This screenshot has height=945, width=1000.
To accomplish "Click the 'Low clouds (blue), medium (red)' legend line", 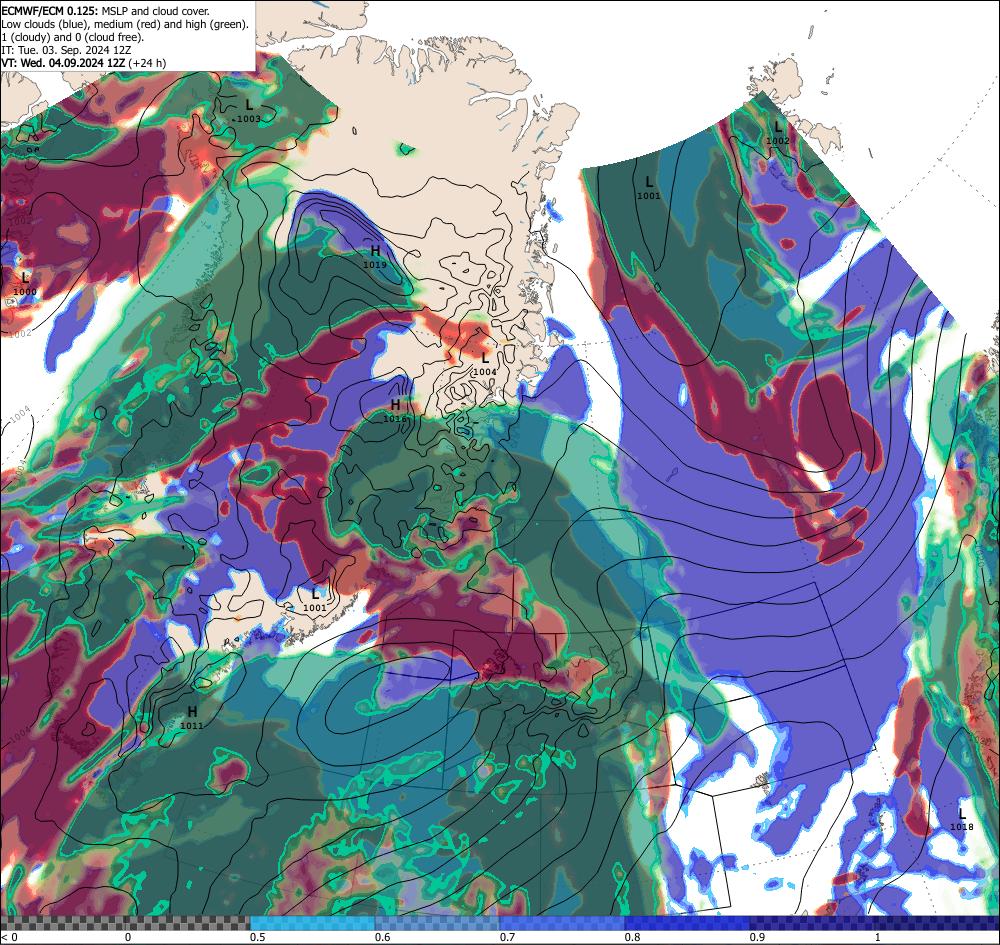I will [x=125, y=24].
